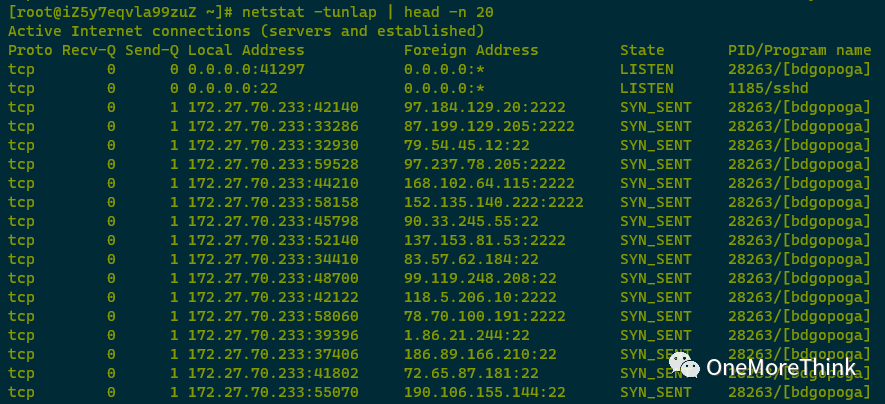The image size is (885, 404).
Task: Click foreign address 97.184.129.20:2222
Action: pyautogui.click(x=485, y=107)
